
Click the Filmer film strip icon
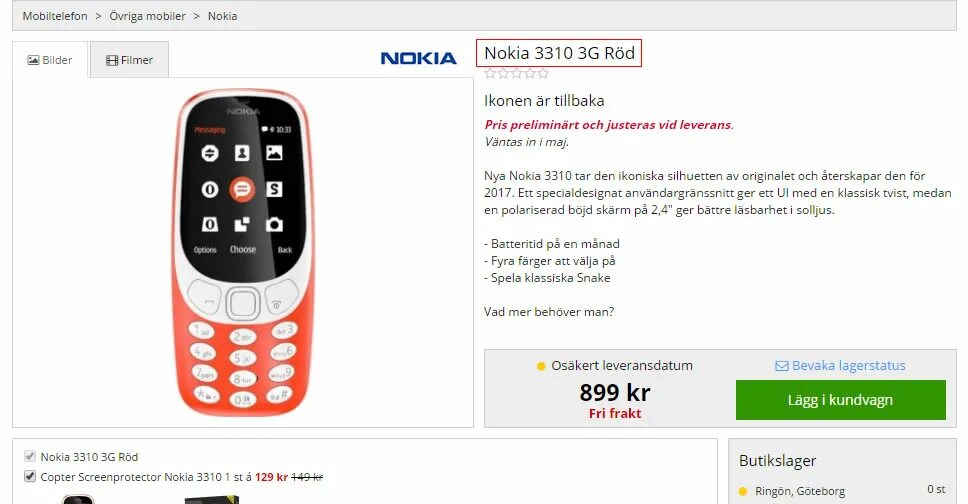112,60
